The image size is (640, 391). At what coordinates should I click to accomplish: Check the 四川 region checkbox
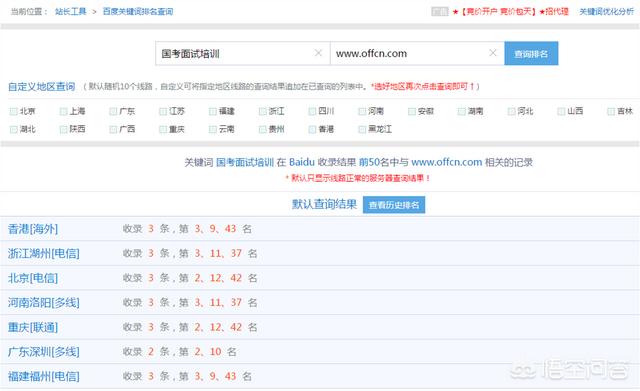tap(312, 111)
